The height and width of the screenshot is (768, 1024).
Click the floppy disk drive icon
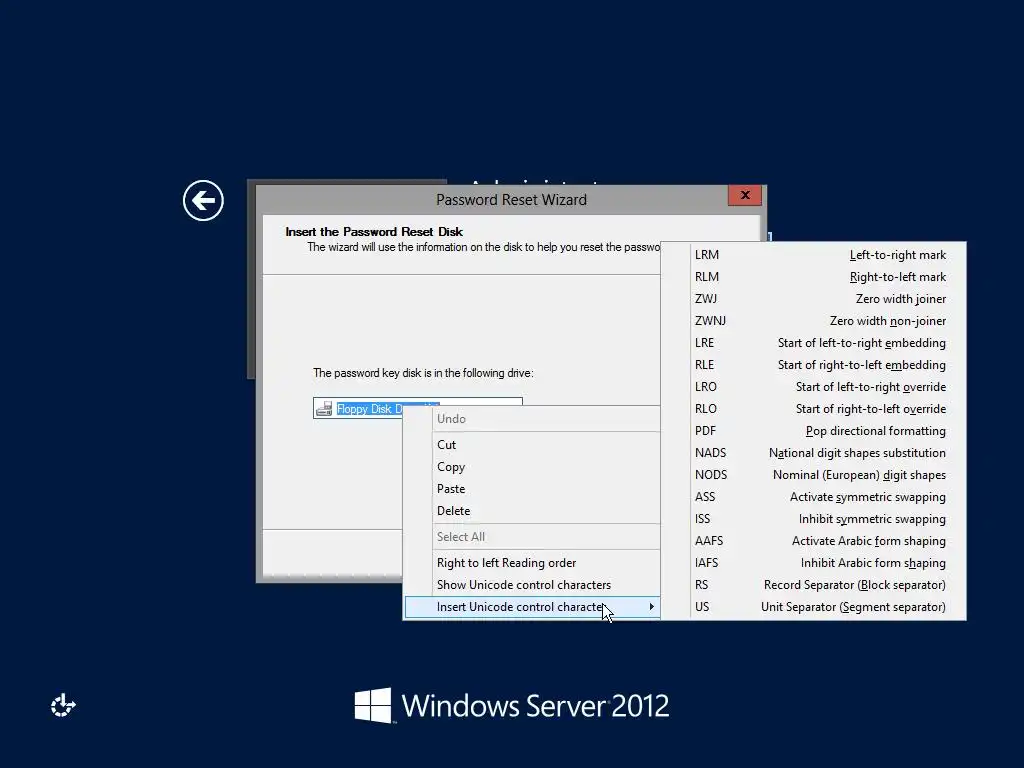(324, 409)
